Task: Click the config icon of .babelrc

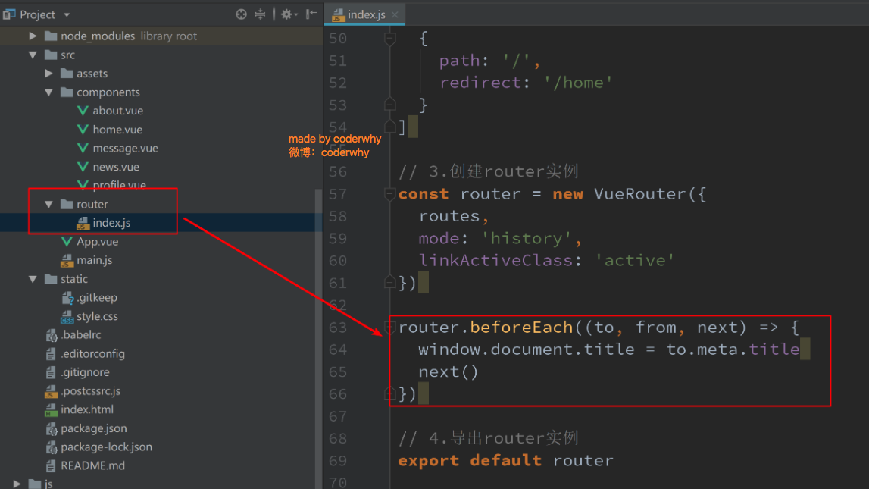Action: [51, 335]
